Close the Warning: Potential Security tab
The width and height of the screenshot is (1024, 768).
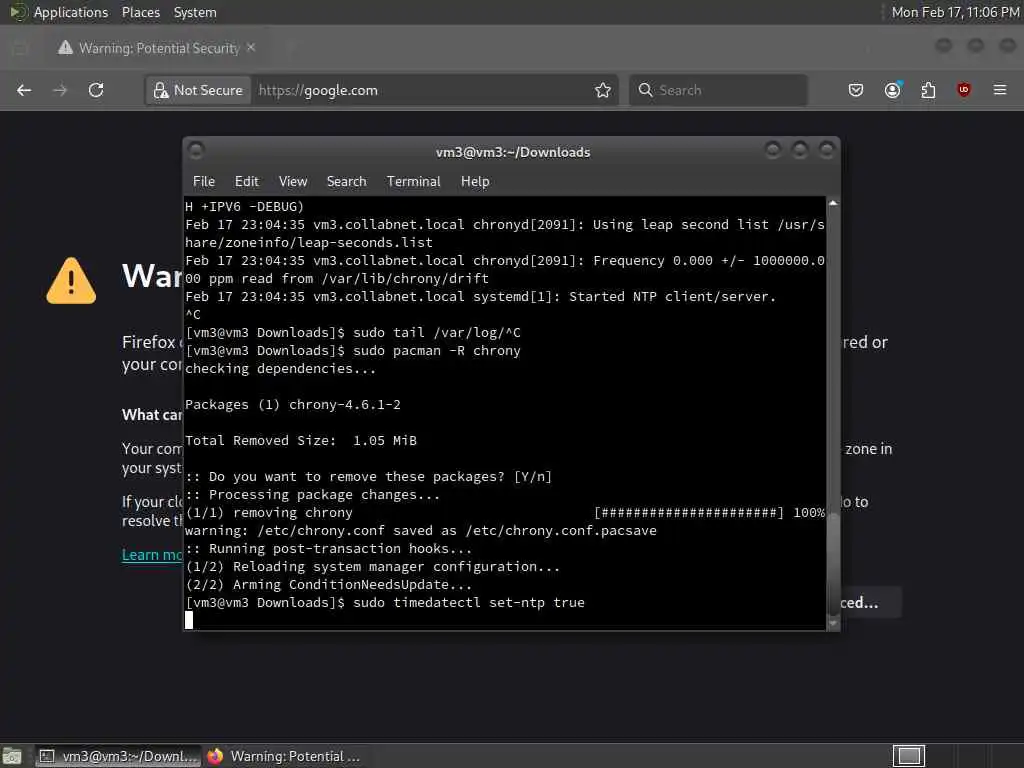point(251,48)
